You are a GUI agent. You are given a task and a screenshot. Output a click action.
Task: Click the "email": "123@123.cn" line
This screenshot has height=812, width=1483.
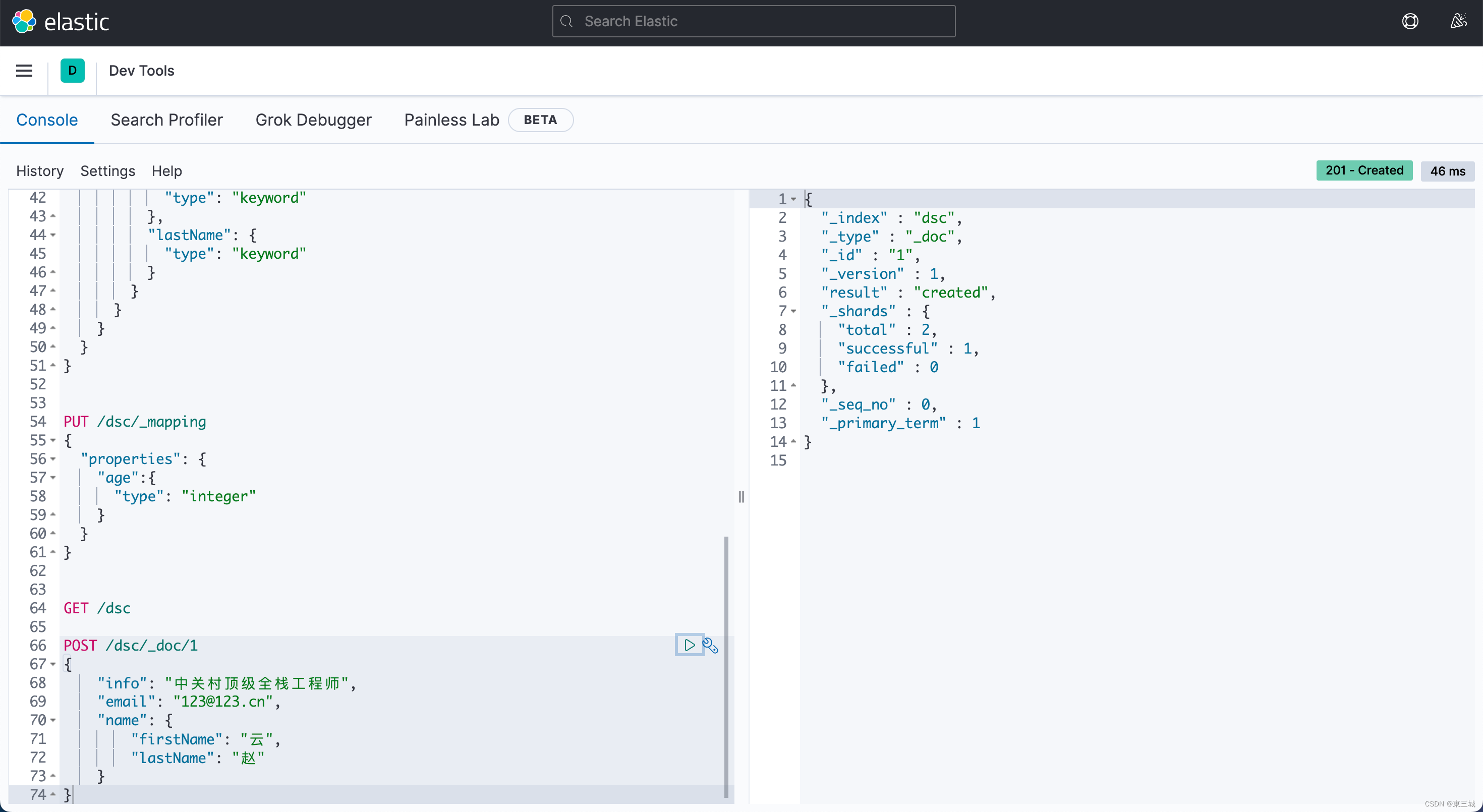[188, 702]
